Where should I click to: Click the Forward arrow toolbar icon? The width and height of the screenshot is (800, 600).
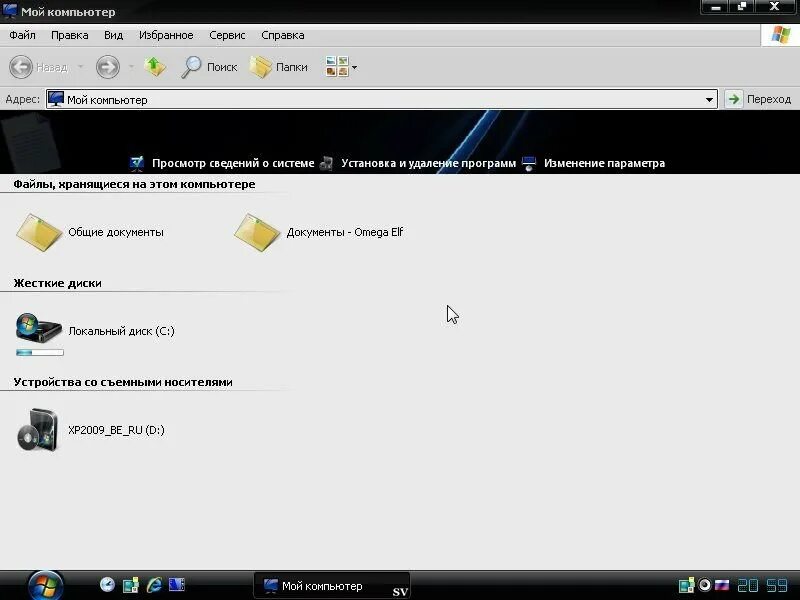108,67
